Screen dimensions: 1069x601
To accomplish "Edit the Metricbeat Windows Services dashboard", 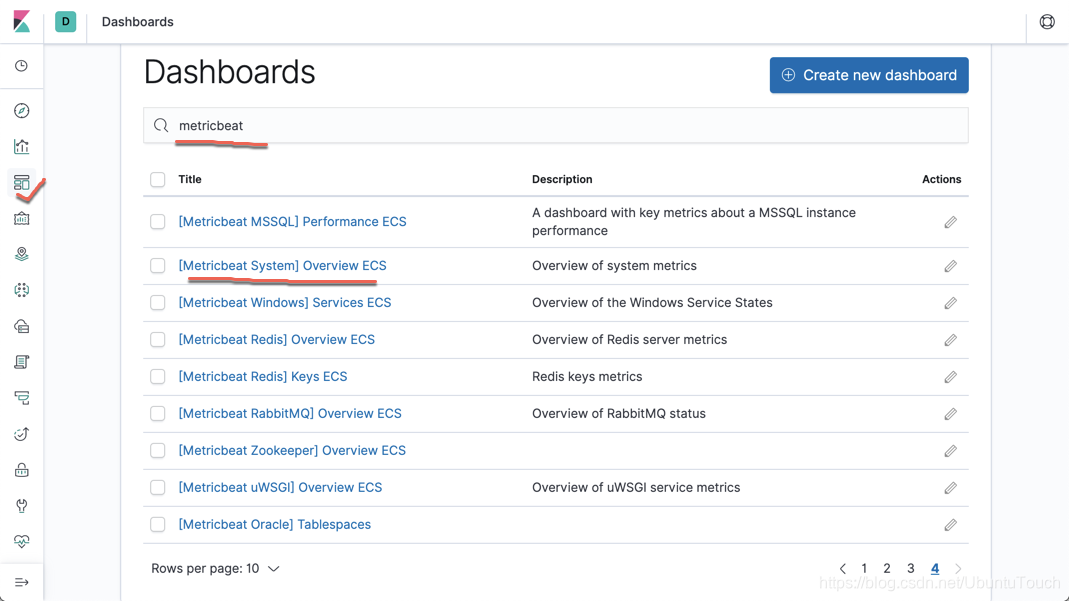I will (950, 303).
